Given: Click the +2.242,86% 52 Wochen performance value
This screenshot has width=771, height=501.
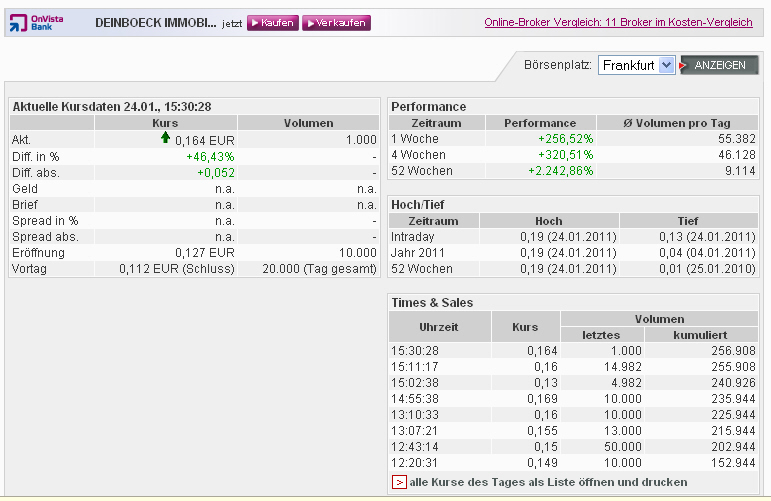Looking at the screenshot, I should click(x=560, y=171).
